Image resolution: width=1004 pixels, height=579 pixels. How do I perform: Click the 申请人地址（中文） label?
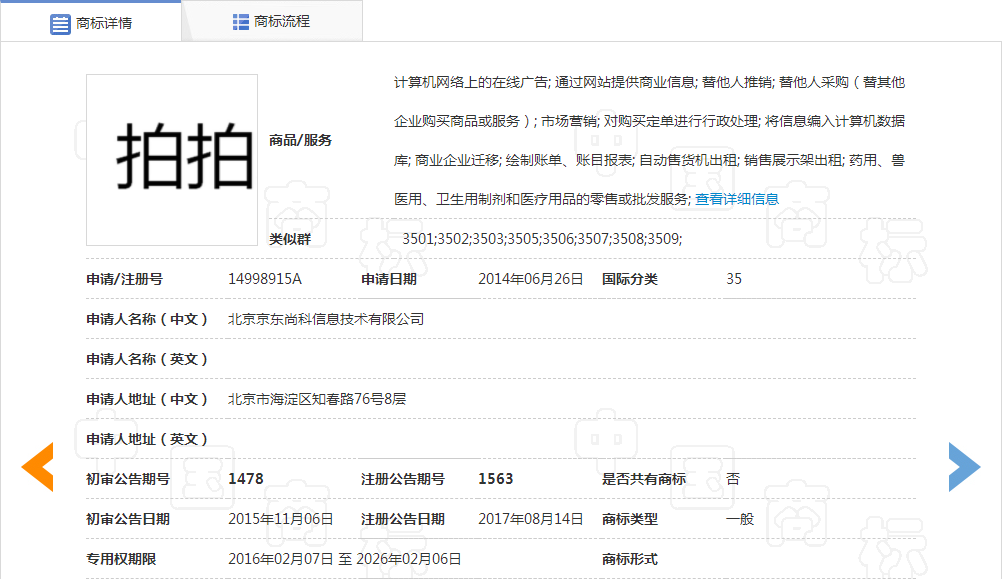[147, 399]
